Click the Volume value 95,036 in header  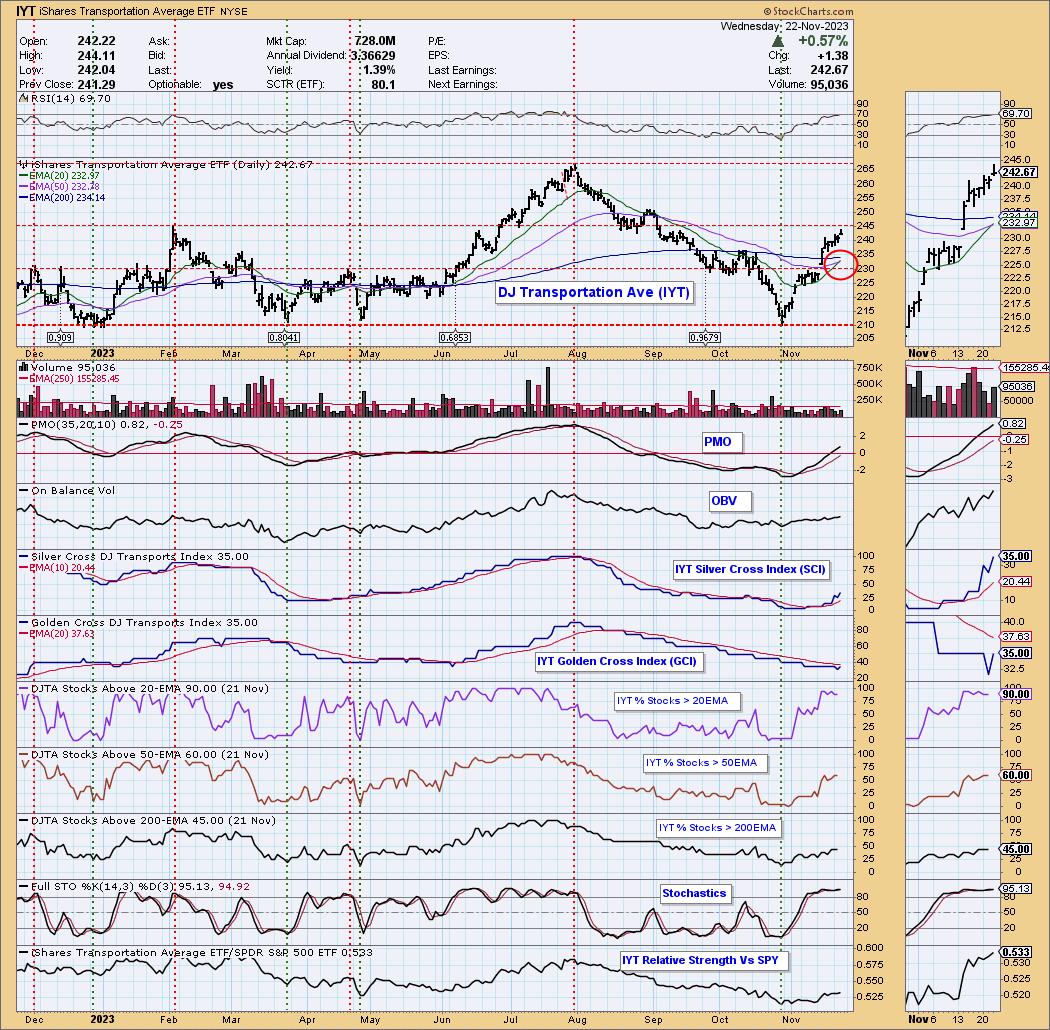(x=829, y=84)
